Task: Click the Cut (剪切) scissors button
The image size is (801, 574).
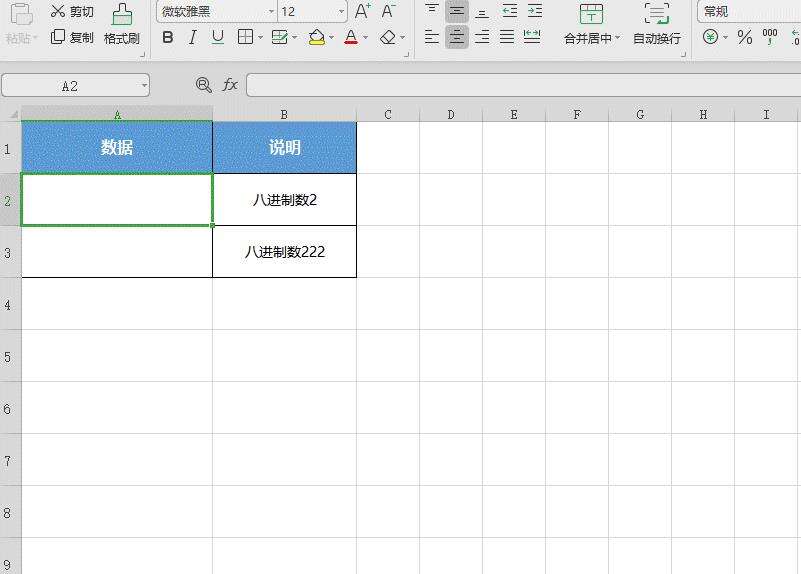Action: [x=72, y=11]
